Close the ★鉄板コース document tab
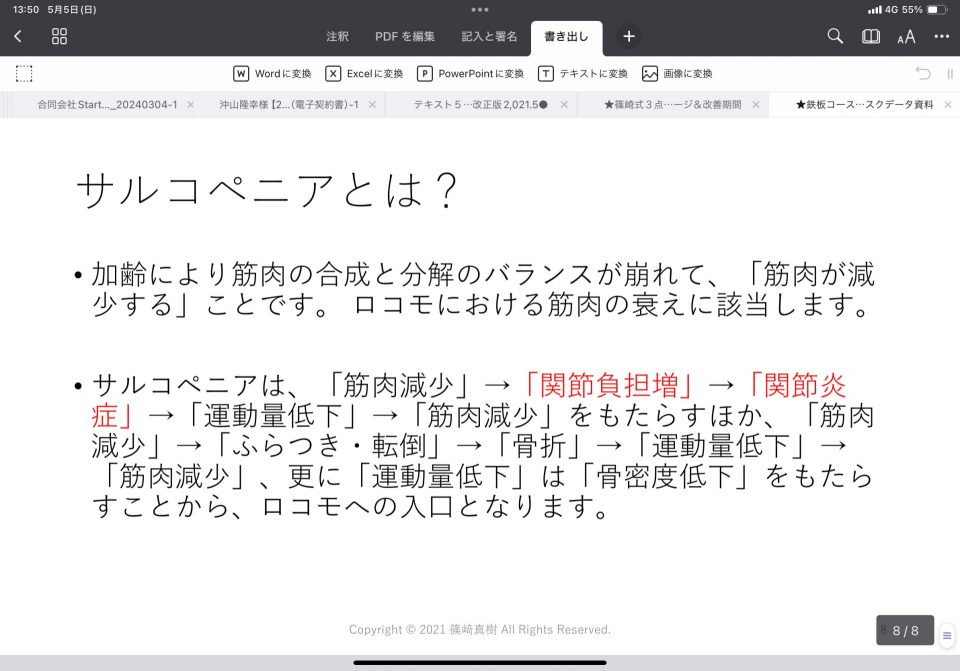The image size is (960, 671). 948,105
